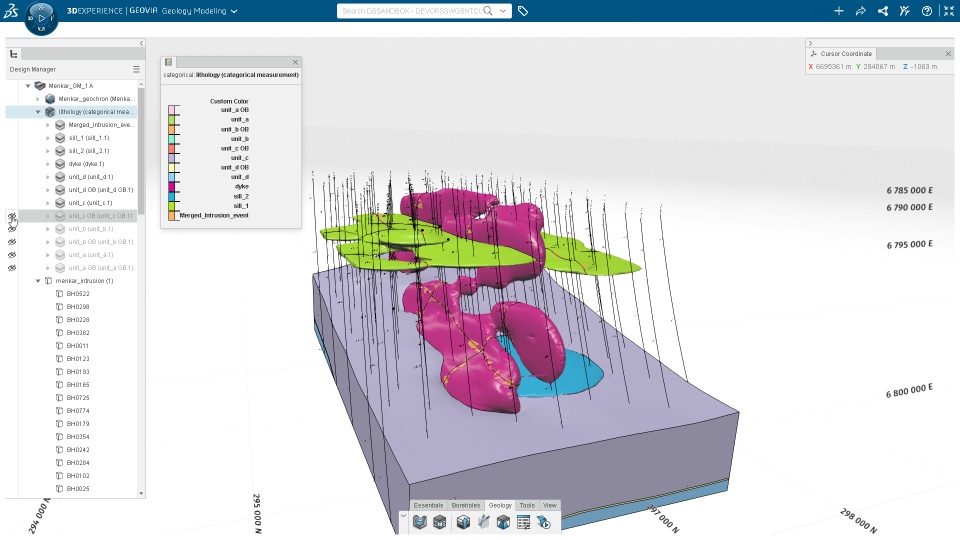Click the fault surfaces icon in toolbar
This screenshot has width=960, height=540.
pyautogui.click(x=483, y=522)
